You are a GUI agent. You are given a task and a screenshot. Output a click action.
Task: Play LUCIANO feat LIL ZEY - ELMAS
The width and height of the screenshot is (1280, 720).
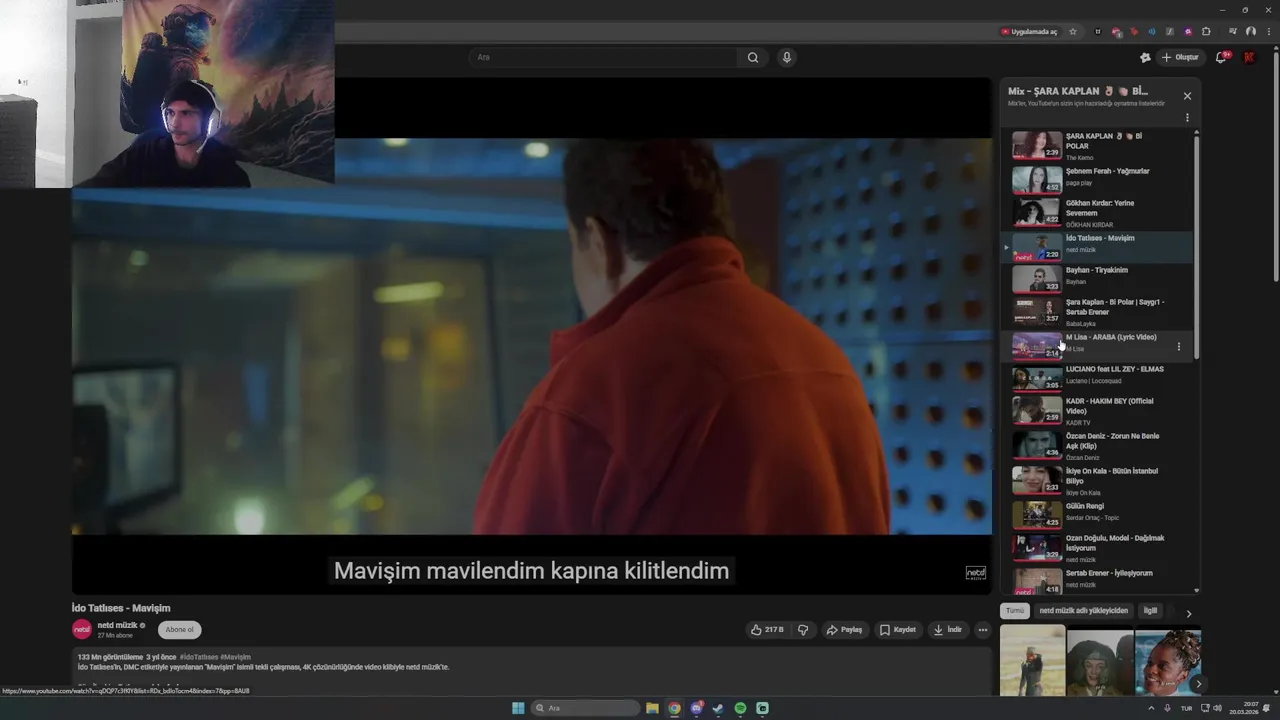tap(1097, 377)
